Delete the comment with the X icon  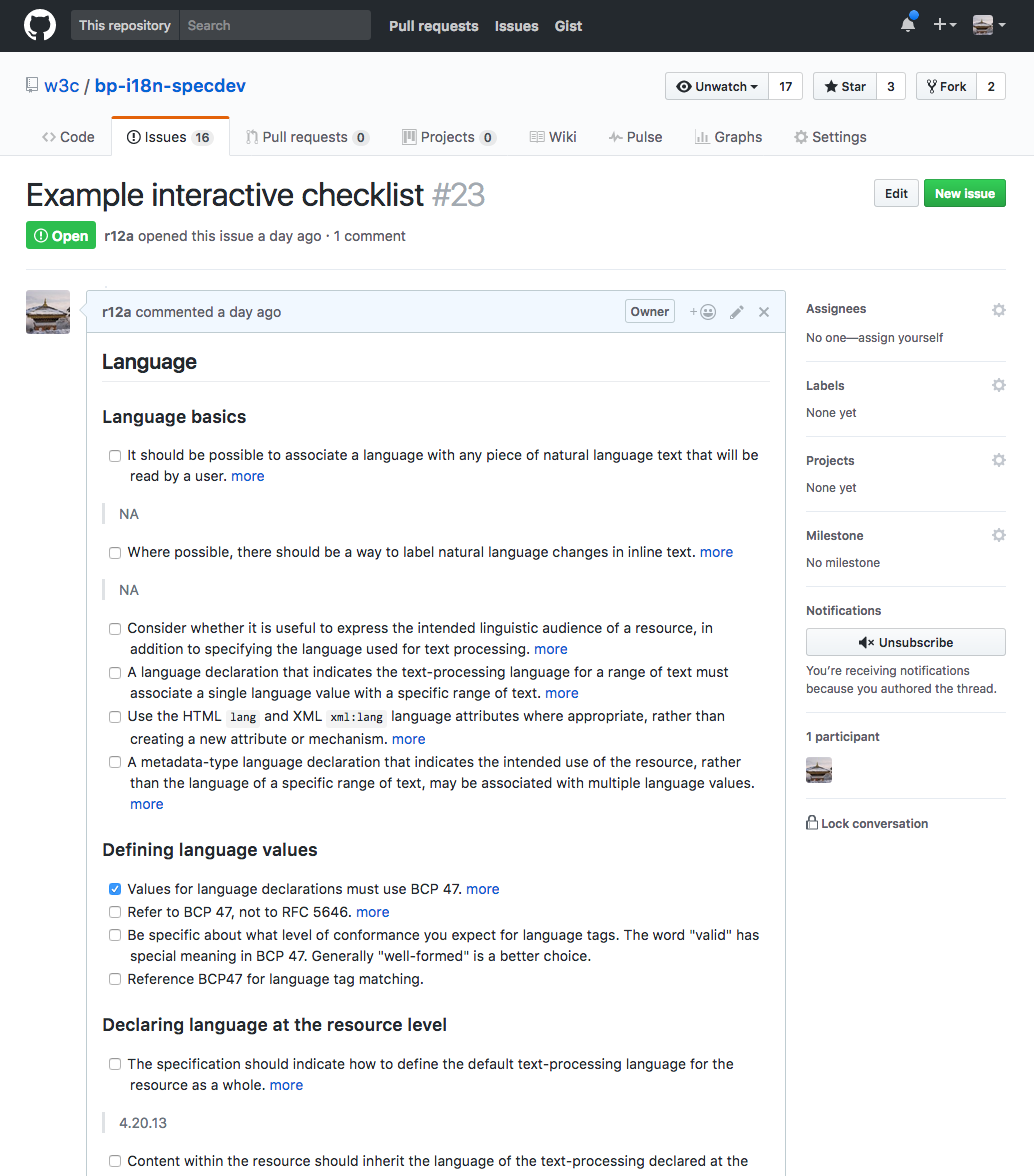coord(764,312)
